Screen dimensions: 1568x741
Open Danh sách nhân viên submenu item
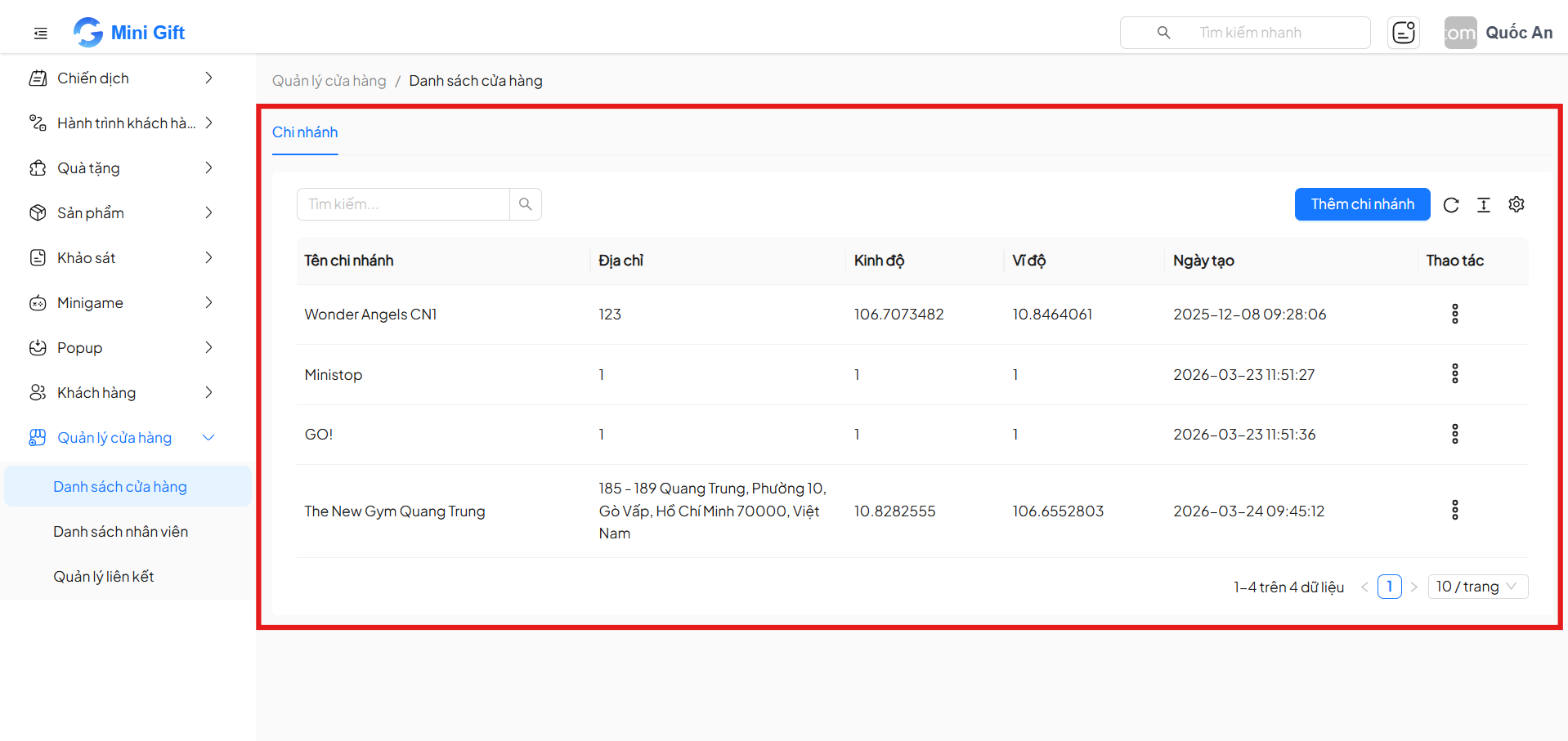click(x=128, y=532)
